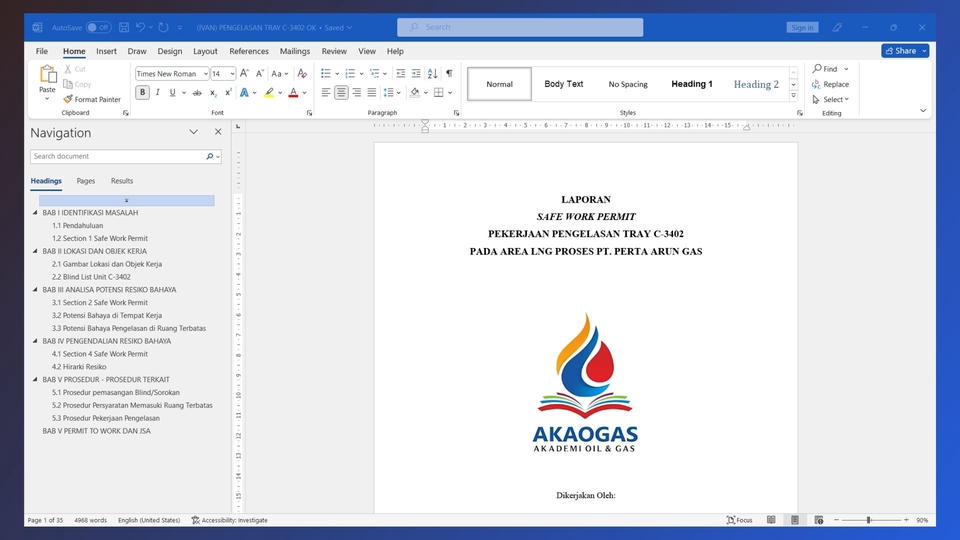Click Align Right icon
Screen dimensions: 960x540
pos(356,92)
